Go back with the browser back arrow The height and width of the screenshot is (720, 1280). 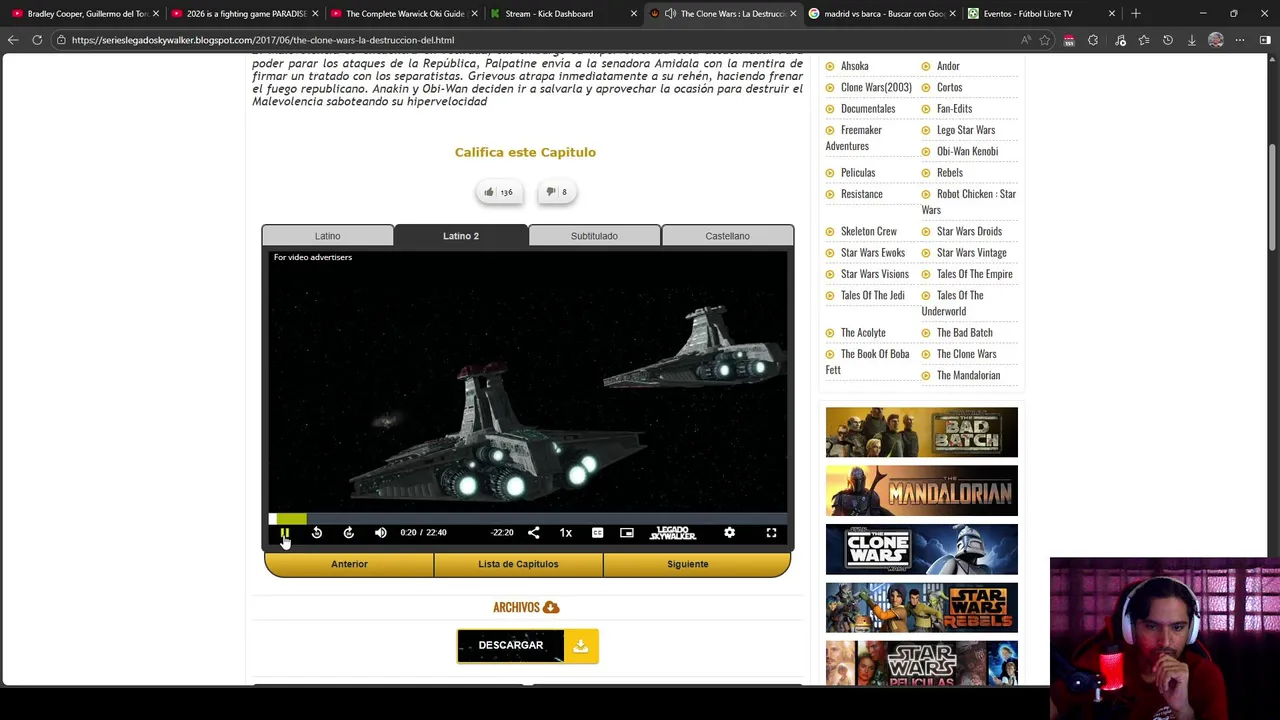13,40
